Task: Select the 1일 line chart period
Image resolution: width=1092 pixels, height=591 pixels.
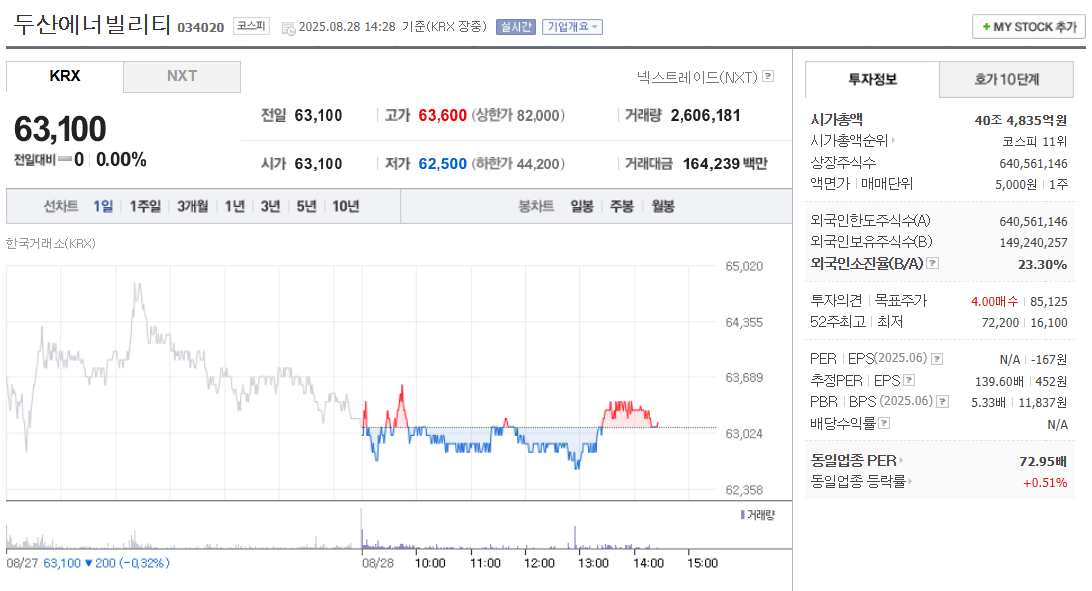Action: (103, 206)
